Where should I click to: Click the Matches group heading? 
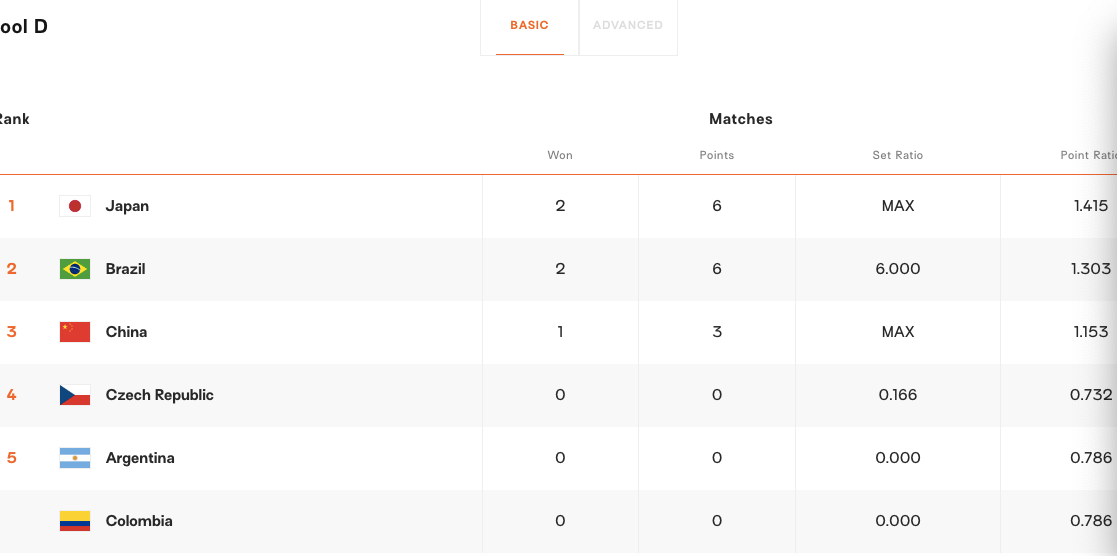pos(741,119)
